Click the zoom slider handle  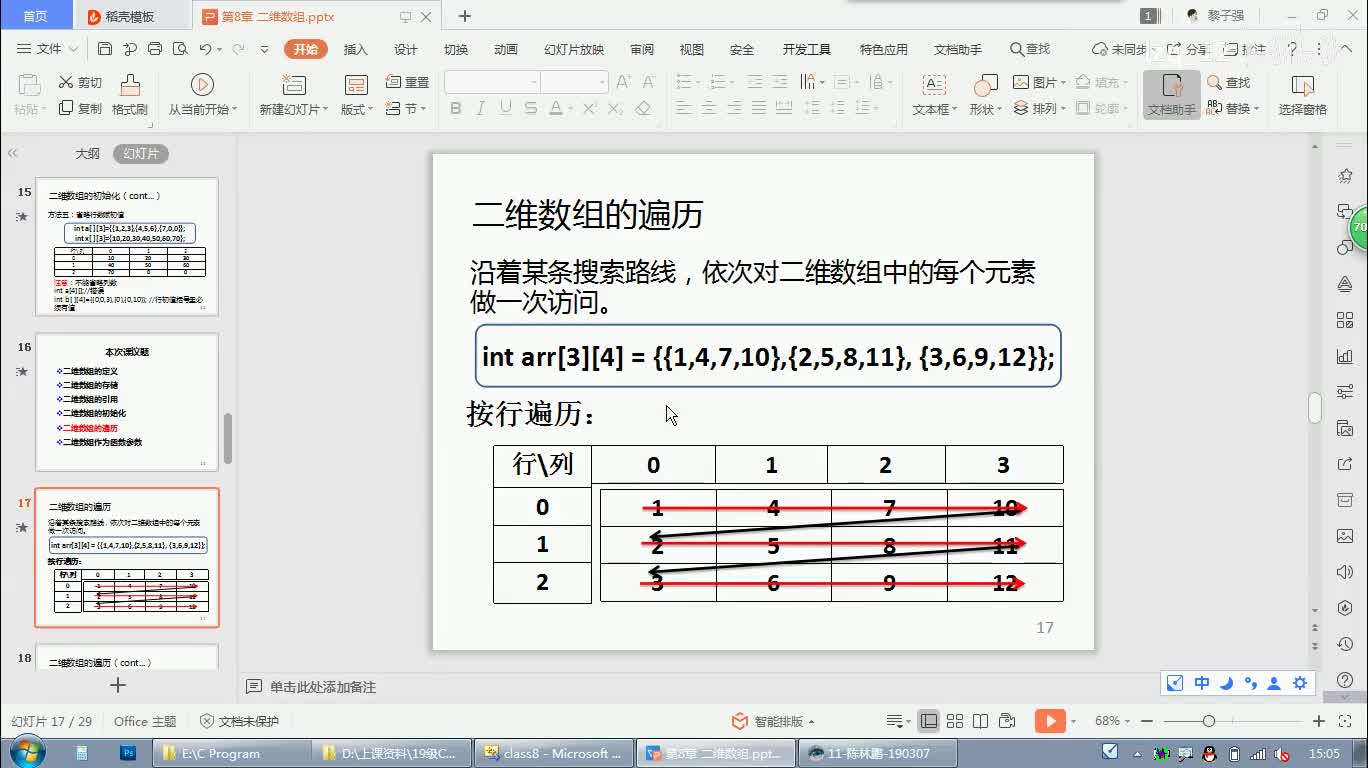(x=1209, y=721)
